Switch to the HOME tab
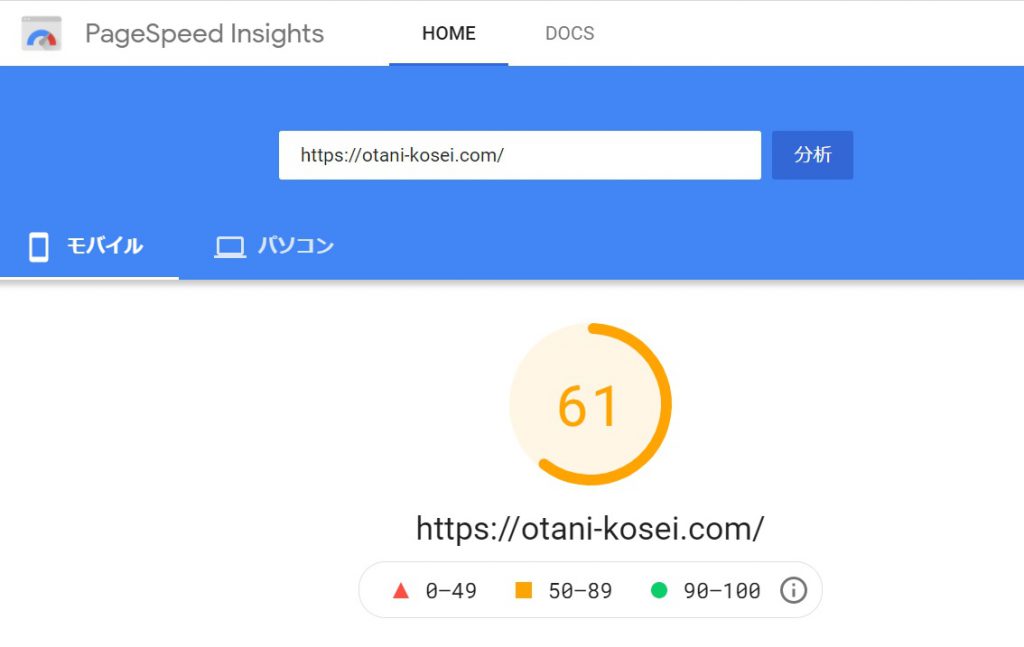1024x647 pixels. coord(449,34)
